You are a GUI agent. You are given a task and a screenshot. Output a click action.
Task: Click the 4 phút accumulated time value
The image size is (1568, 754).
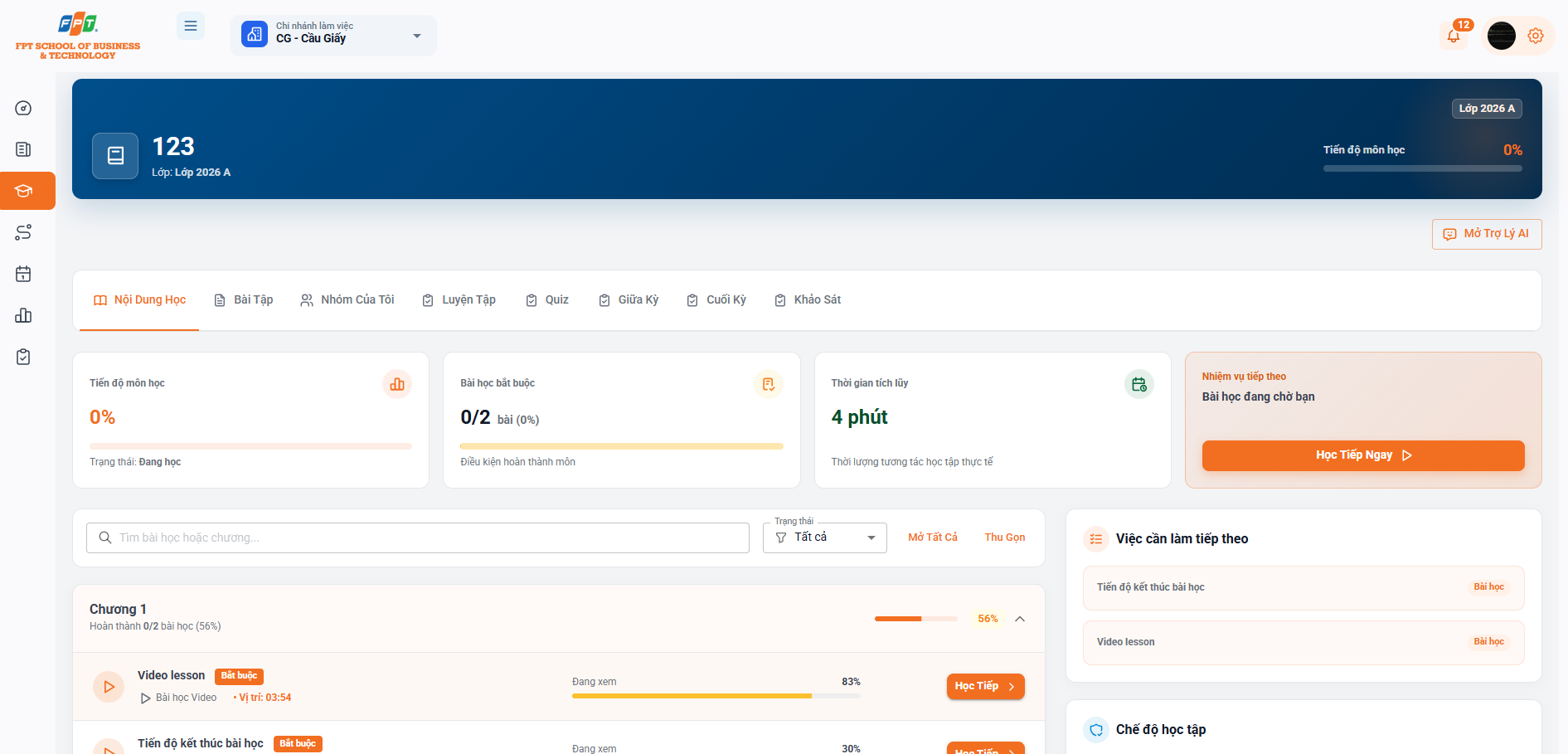point(859,417)
